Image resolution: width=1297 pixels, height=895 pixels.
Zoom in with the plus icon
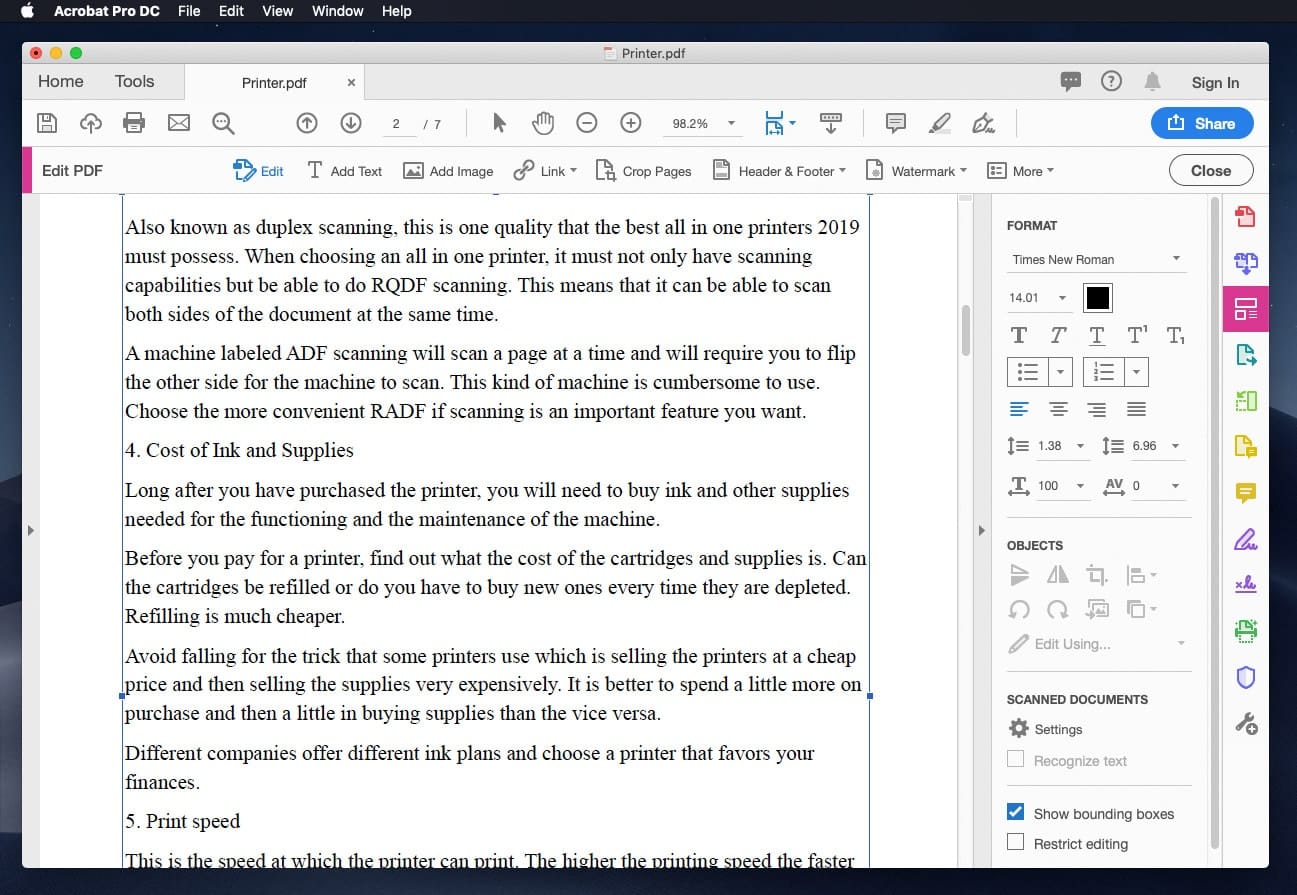pos(631,123)
